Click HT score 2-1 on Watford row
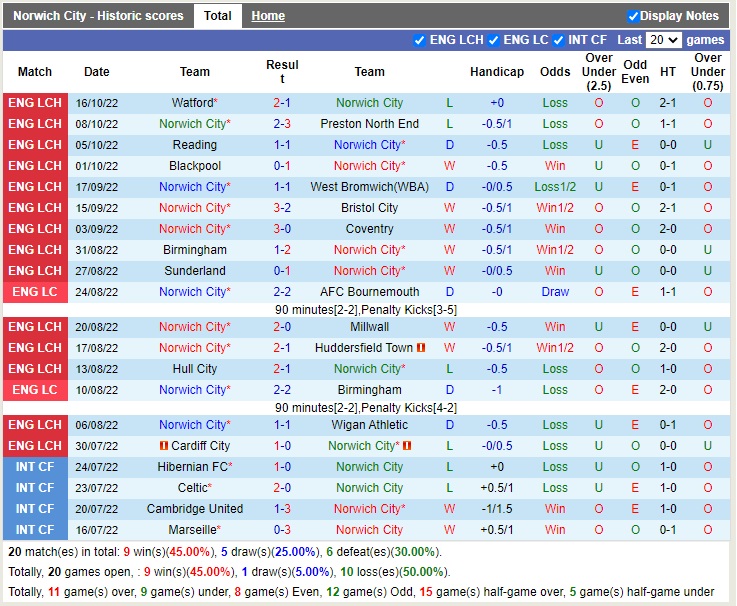737x606 pixels. [667, 103]
